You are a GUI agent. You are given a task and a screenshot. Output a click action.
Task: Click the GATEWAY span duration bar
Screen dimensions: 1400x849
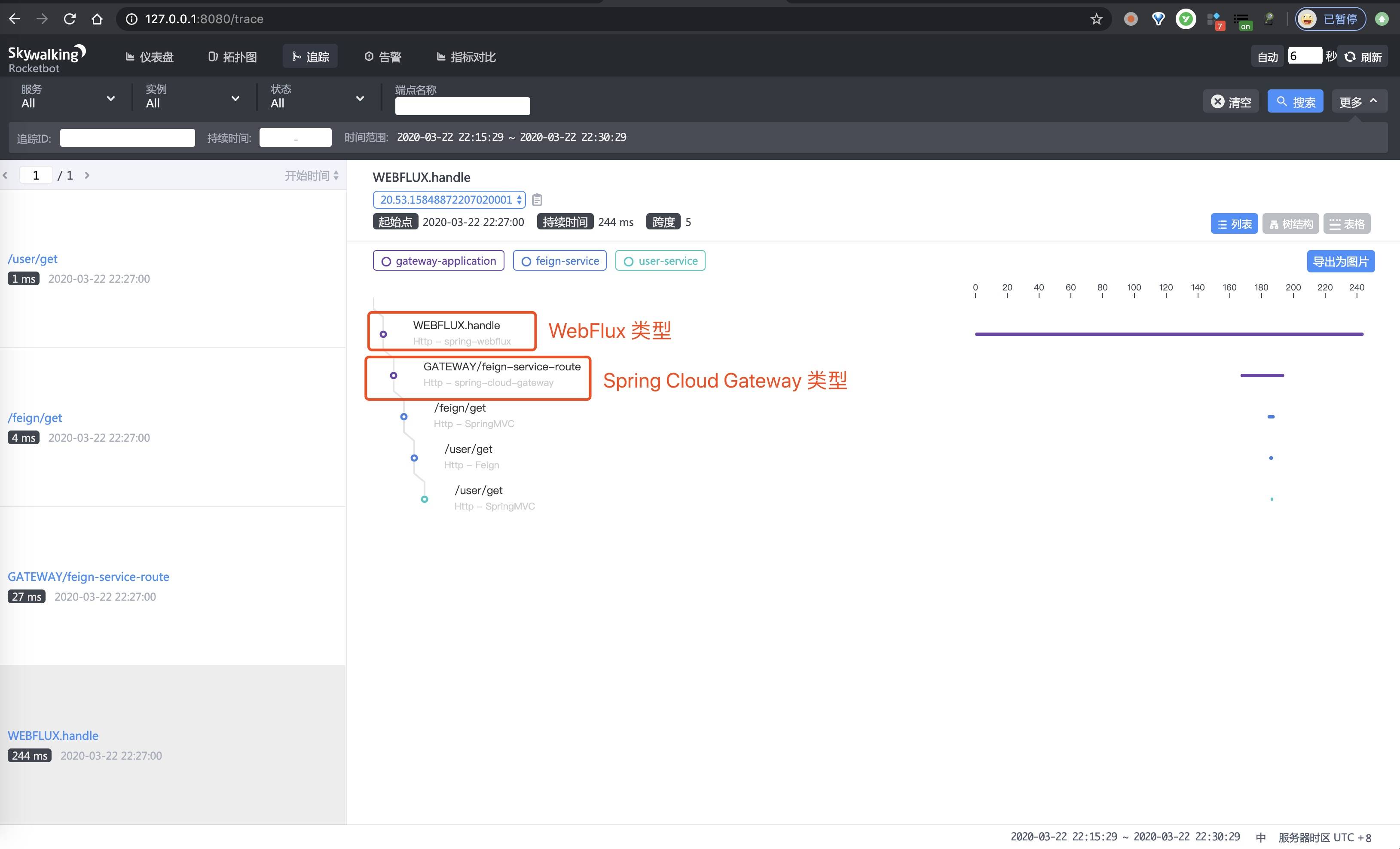(x=1262, y=376)
